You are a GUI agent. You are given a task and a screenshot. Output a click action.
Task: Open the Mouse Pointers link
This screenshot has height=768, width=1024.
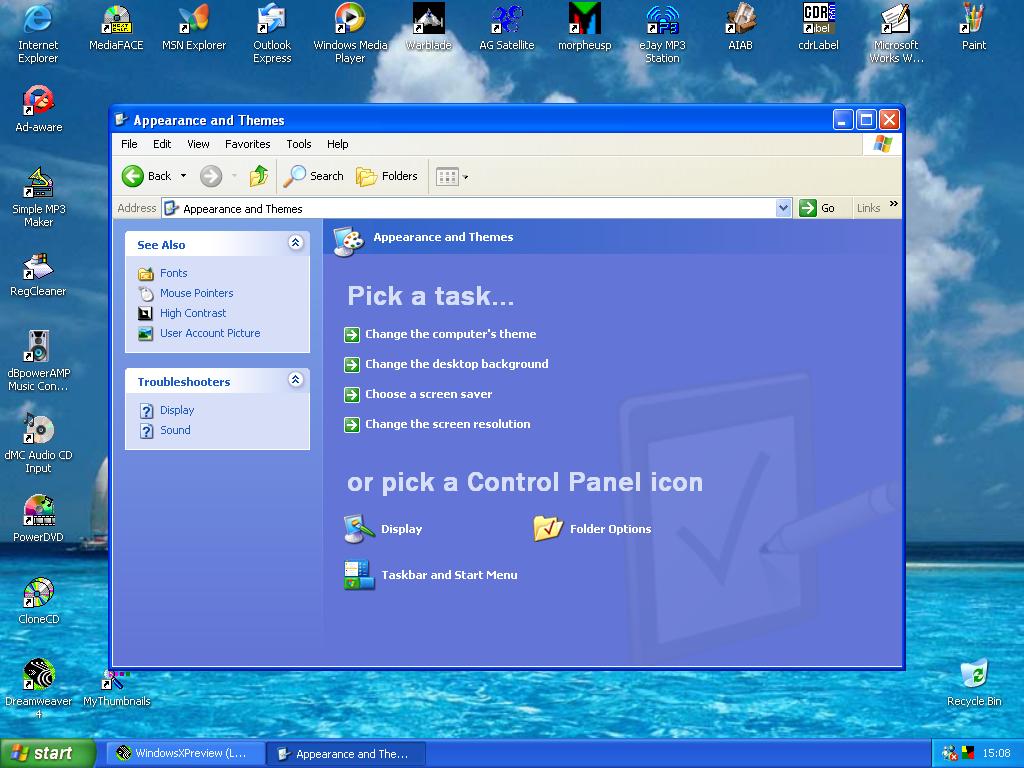point(196,293)
